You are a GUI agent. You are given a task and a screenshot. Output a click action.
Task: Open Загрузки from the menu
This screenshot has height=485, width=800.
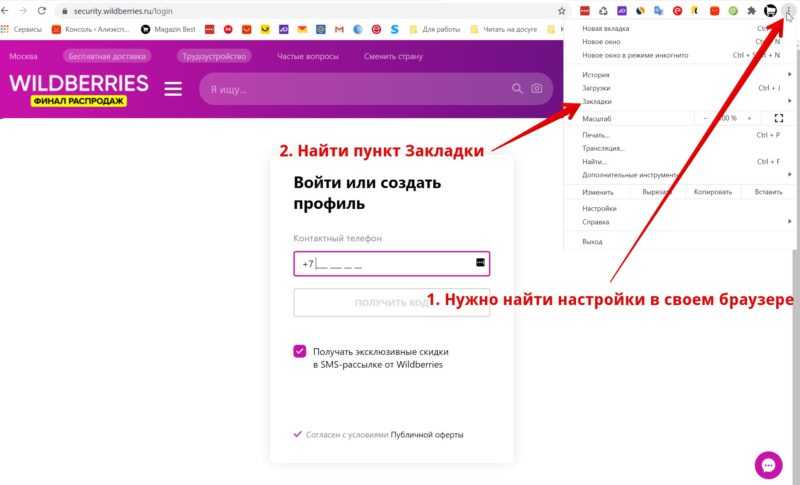tap(681, 88)
